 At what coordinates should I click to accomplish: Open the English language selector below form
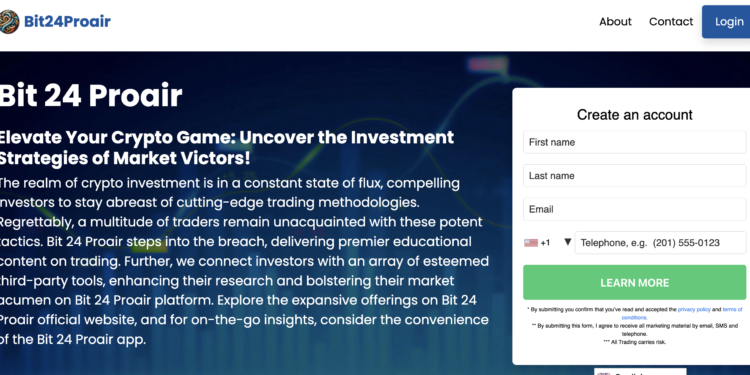click(x=640, y=372)
